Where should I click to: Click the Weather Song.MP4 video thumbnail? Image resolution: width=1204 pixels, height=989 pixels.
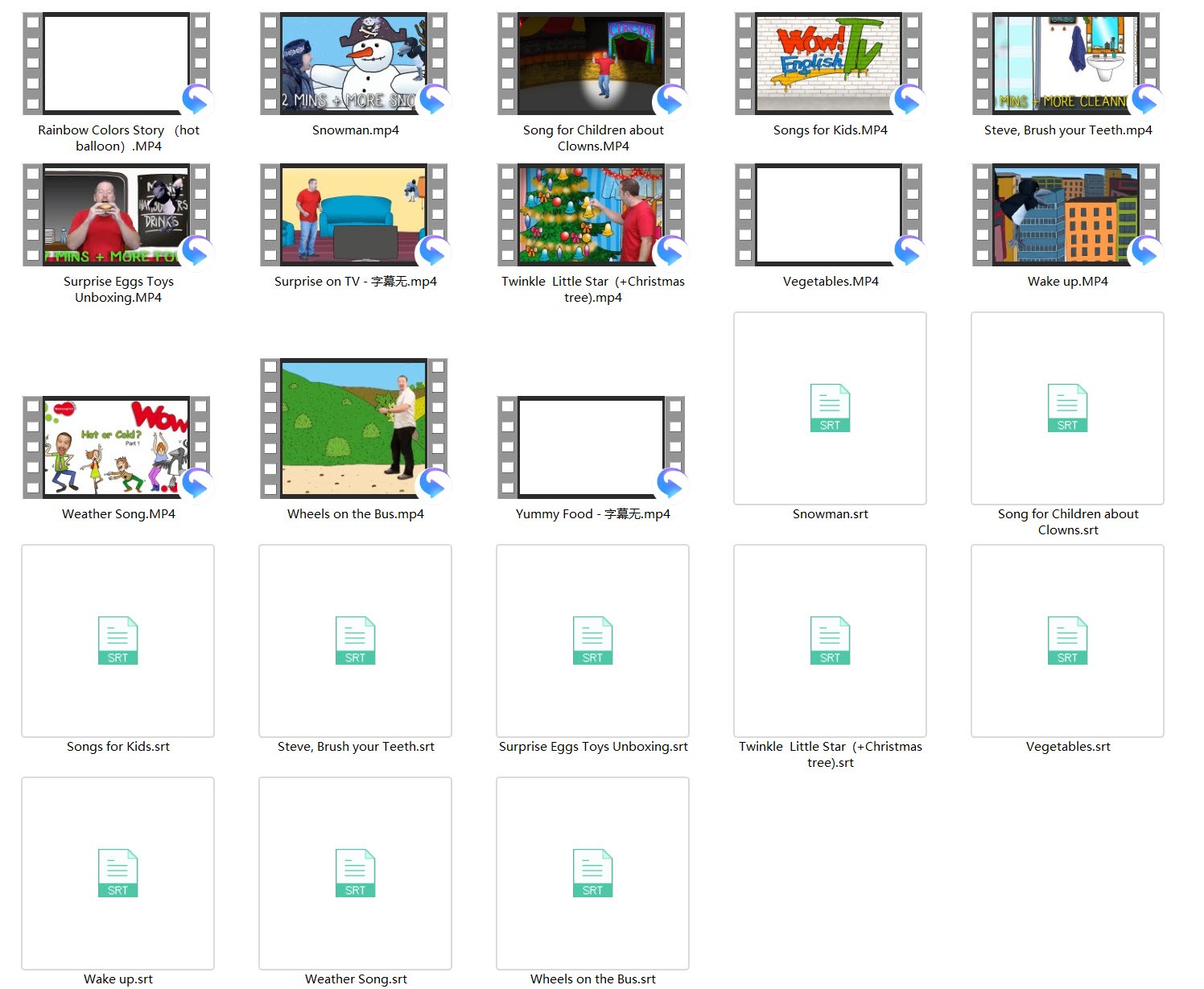coord(117,447)
